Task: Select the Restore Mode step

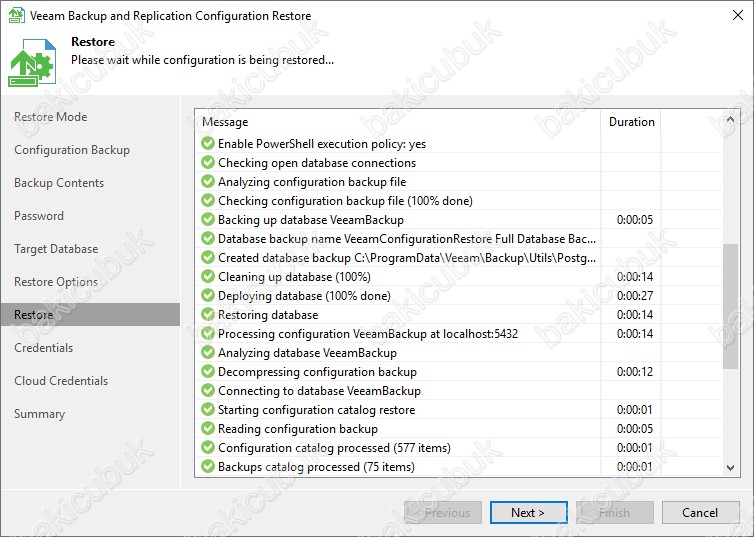Action: pyautogui.click(x=50, y=117)
